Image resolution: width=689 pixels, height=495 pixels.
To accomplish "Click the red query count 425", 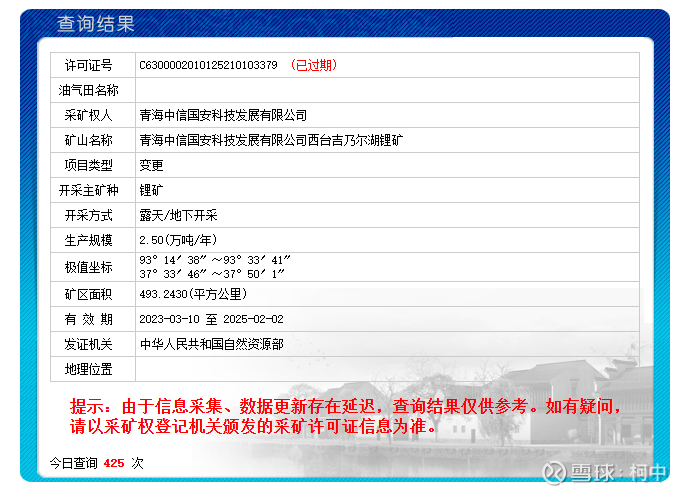I will point(114,463).
